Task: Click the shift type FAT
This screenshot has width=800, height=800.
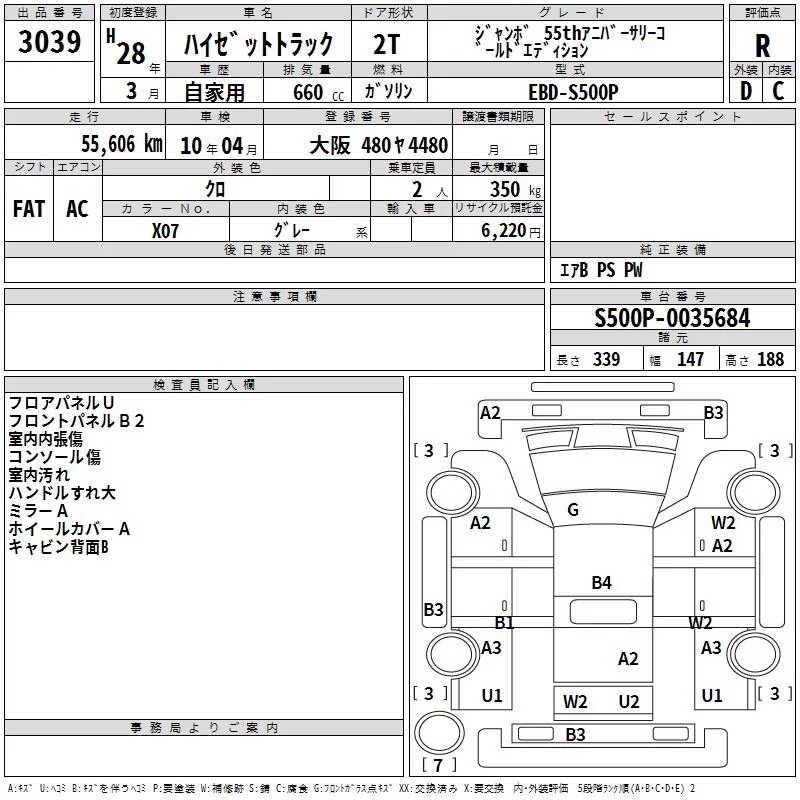Action: pos(29,209)
